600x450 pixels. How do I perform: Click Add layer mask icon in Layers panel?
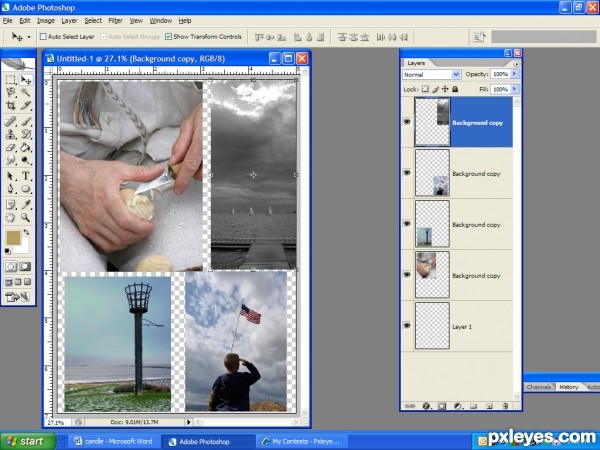(442, 406)
